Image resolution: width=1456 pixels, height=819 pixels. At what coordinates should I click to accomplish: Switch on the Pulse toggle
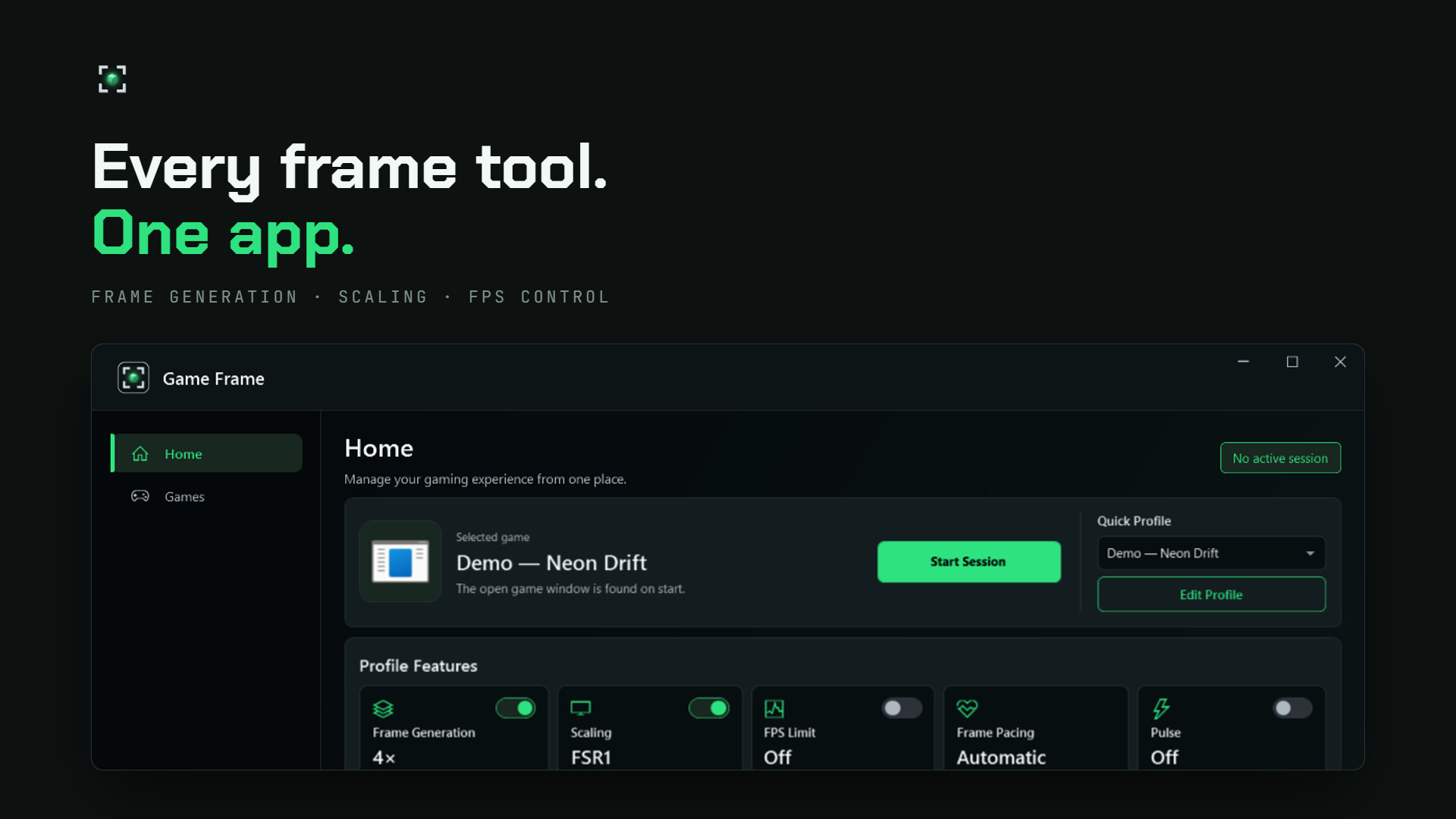tap(1293, 708)
